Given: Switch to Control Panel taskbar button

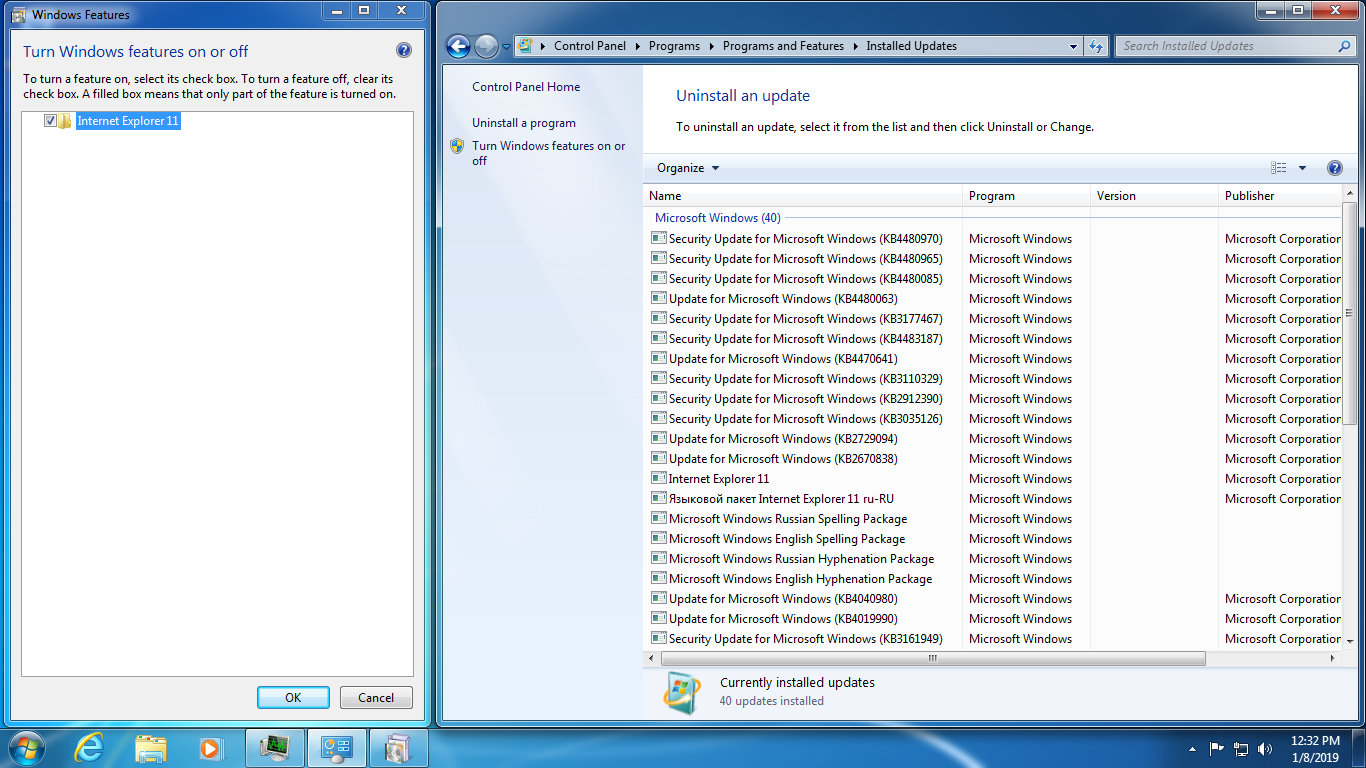Looking at the screenshot, I should coord(336,747).
